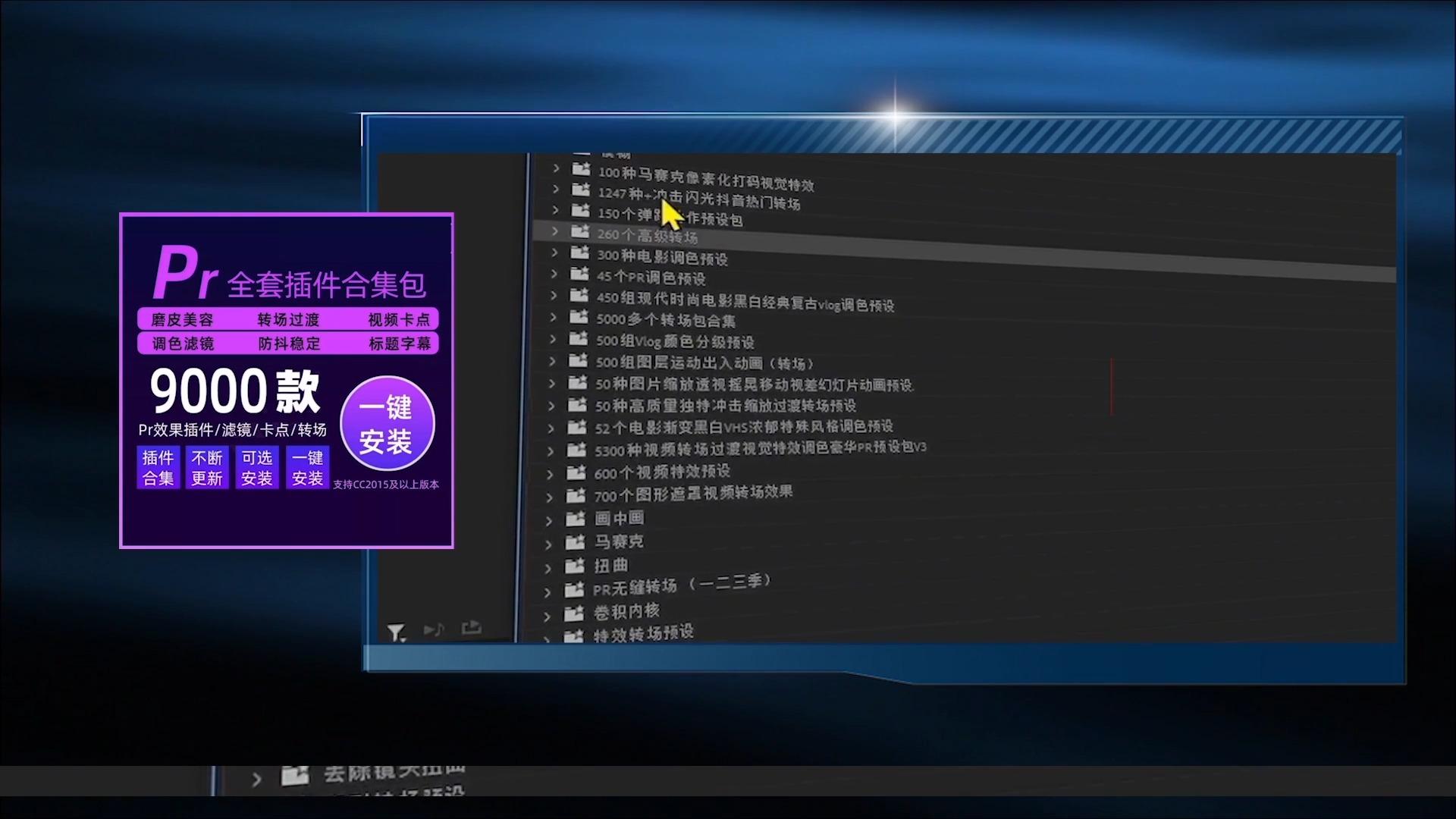Screen dimensions: 1456x819
Task: Select the PR无缝转场（一二三季） label
Action: (x=682, y=585)
